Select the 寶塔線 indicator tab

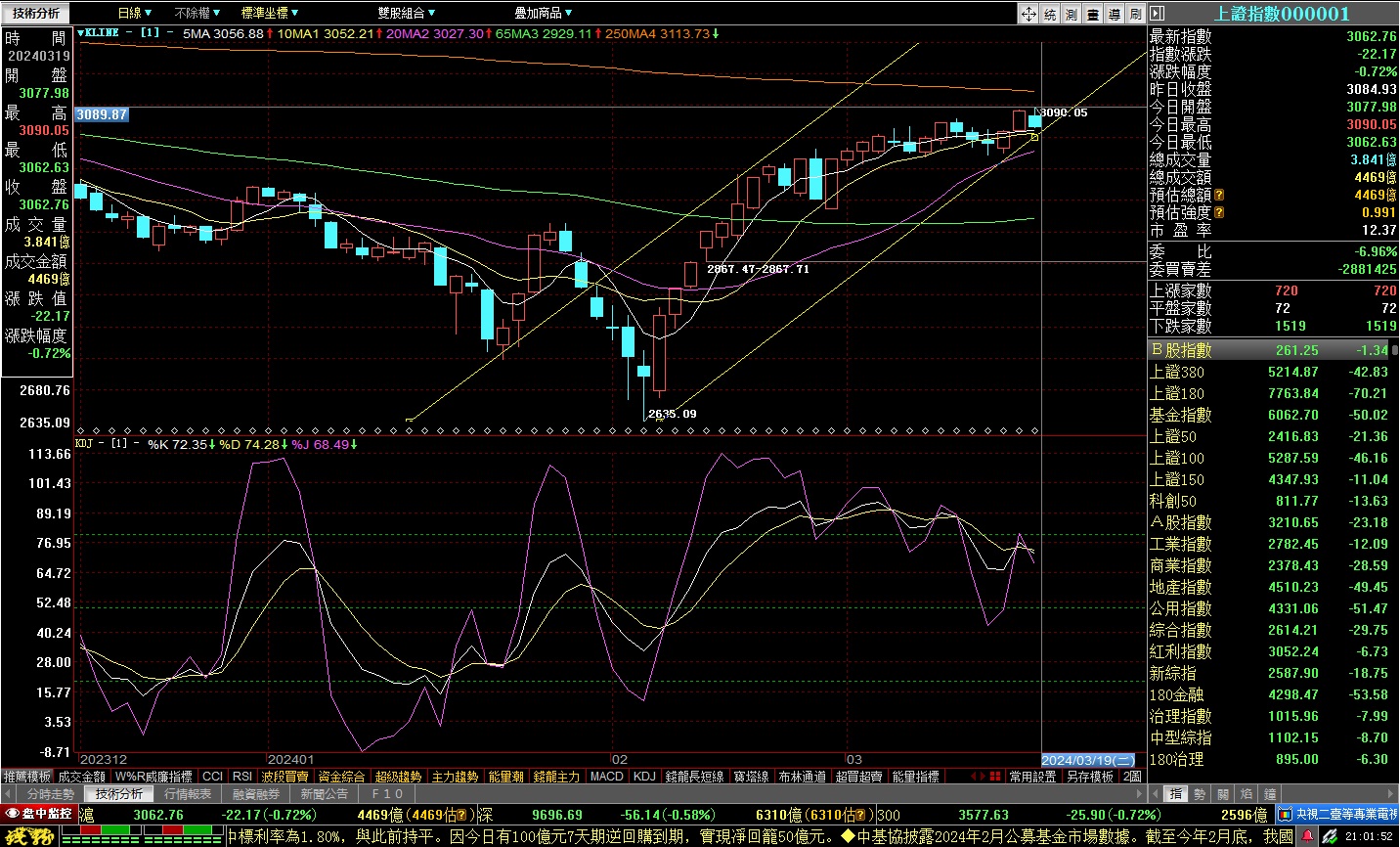pyautogui.click(x=751, y=777)
